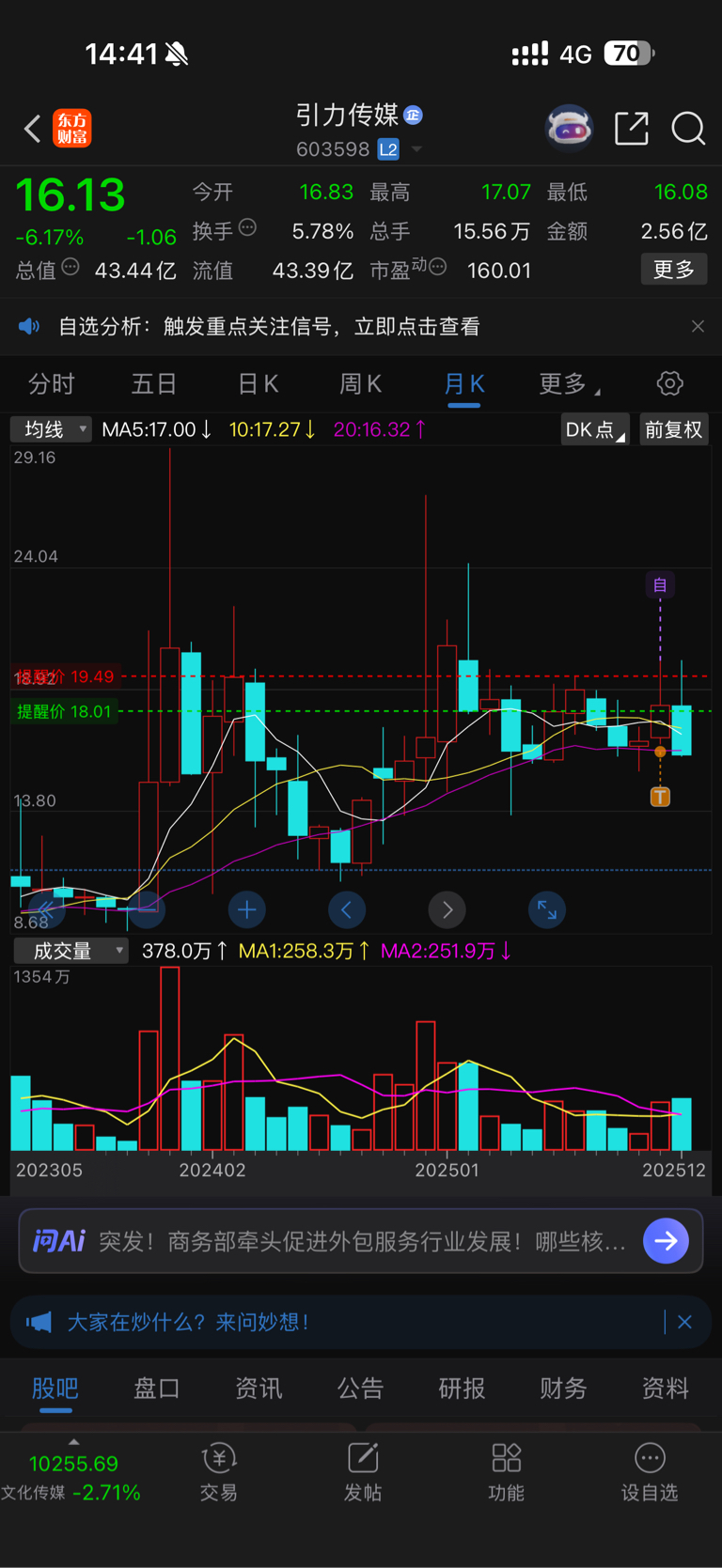Tap the double-left rewind chart button
The image size is (722, 1568).
click(46, 909)
